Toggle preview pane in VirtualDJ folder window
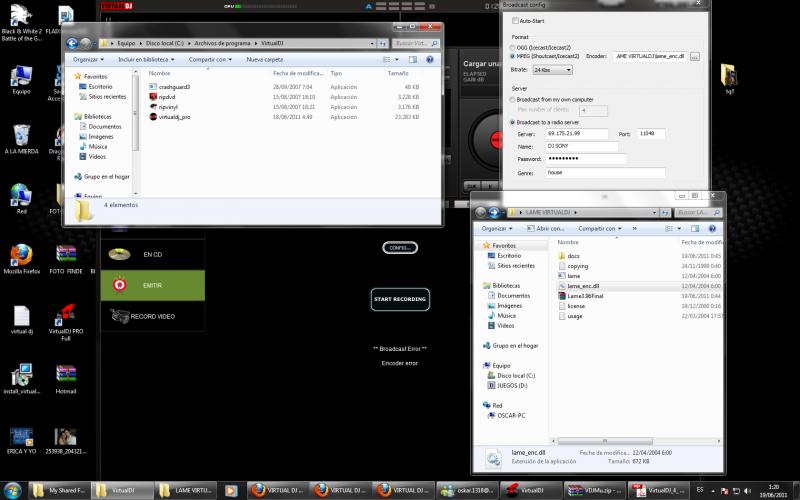This screenshot has height=500, width=800. click(x=413, y=60)
